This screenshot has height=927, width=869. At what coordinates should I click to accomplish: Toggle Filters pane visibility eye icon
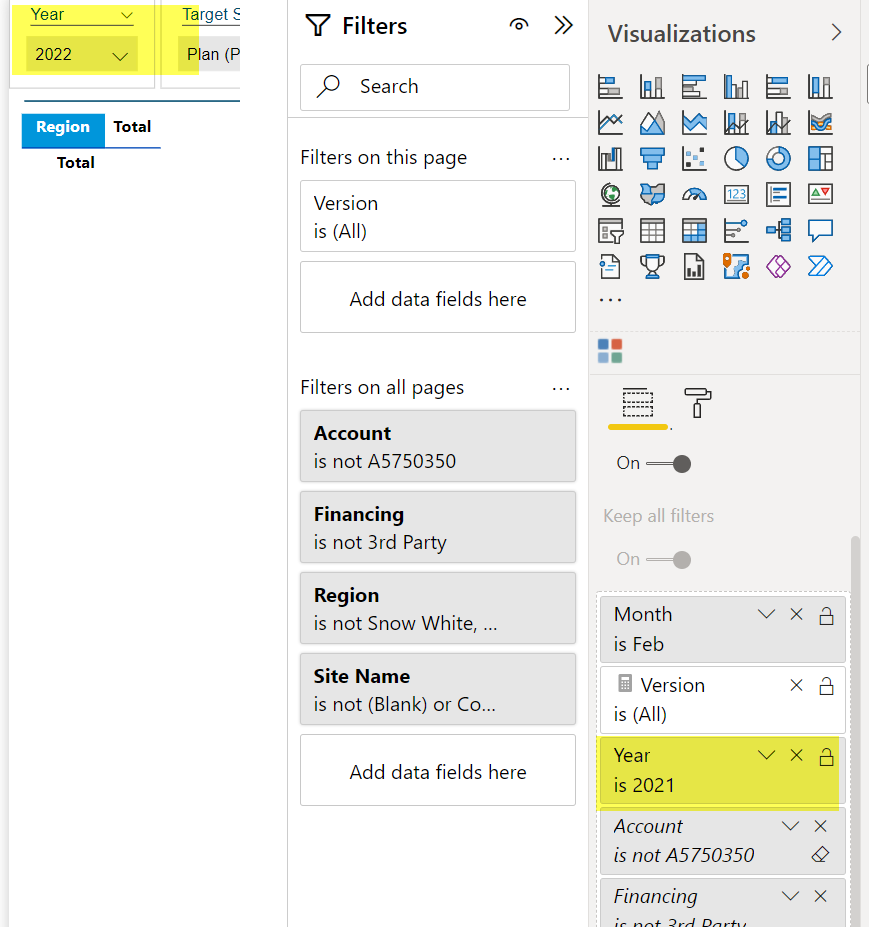[518, 25]
